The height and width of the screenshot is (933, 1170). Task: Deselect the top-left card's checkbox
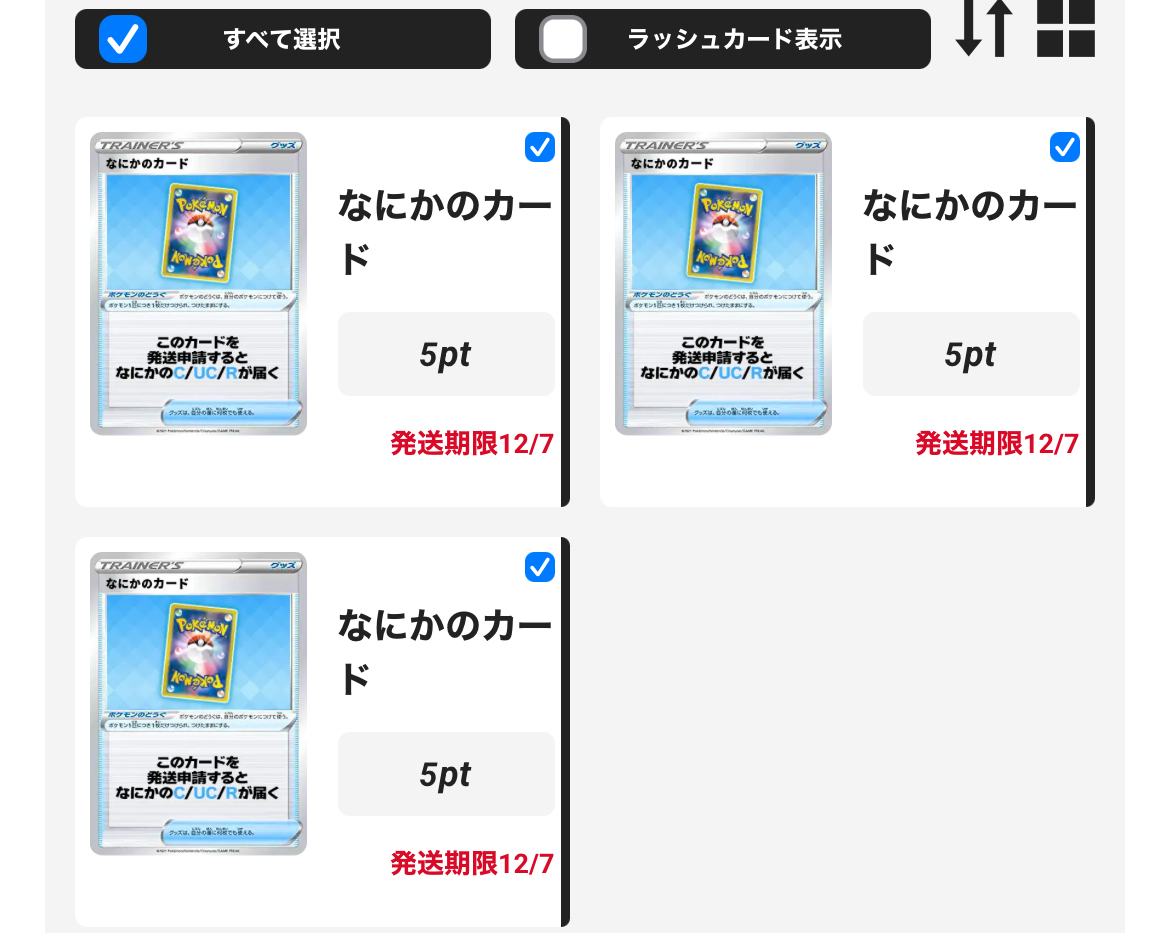(539, 147)
